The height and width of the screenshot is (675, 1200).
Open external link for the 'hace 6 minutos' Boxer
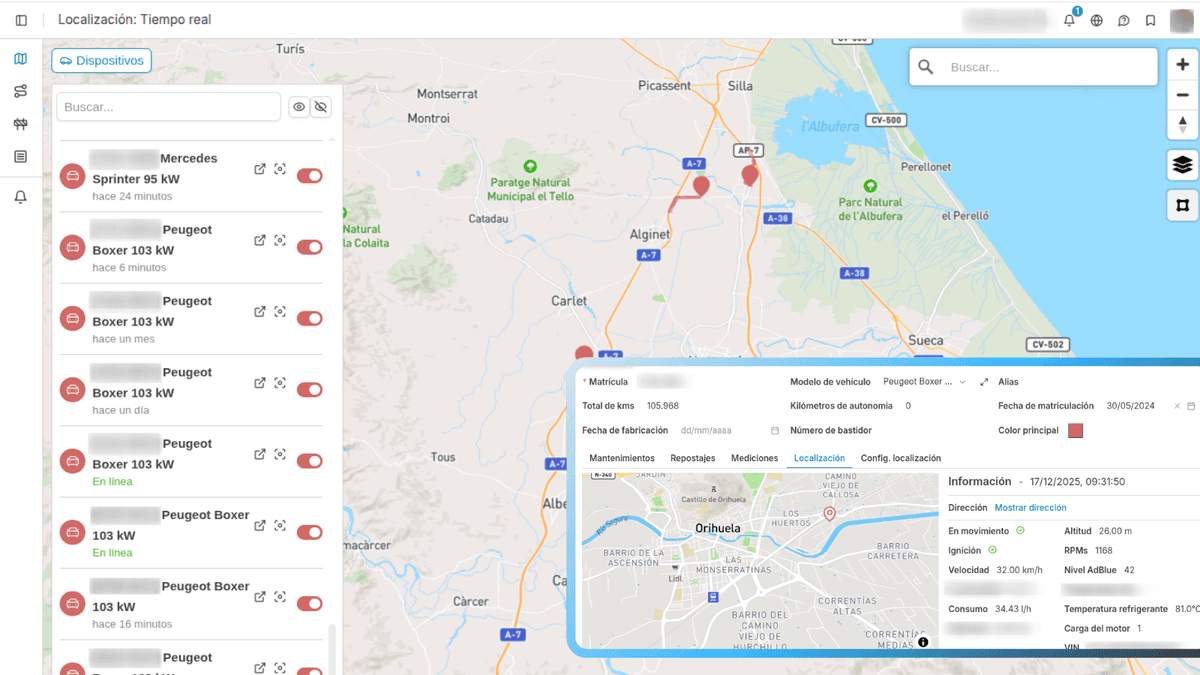pyautogui.click(x=260, y=241)
